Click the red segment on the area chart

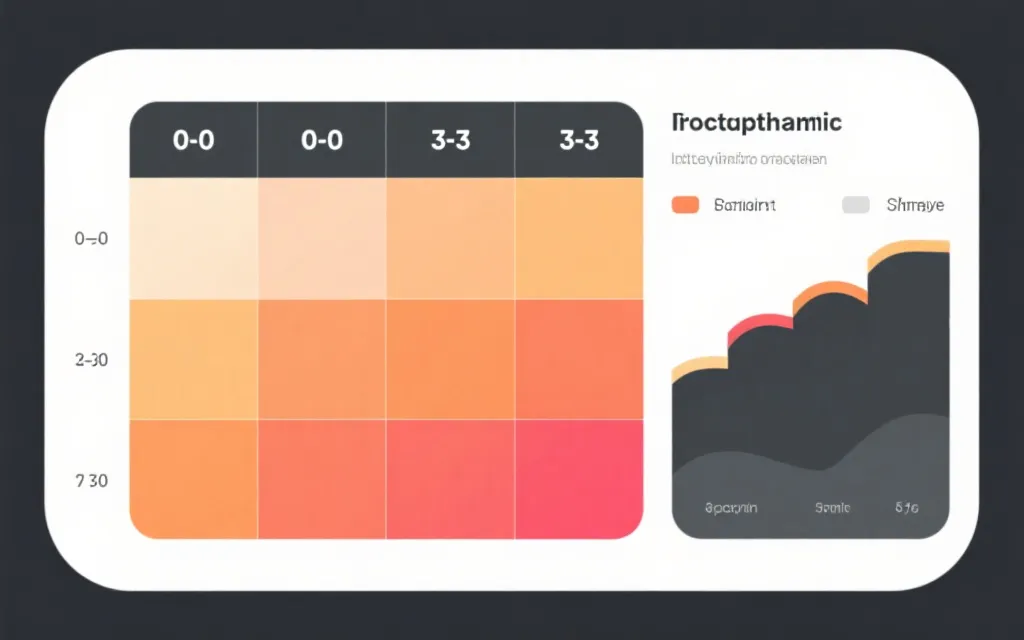pyautogui.click(x=758, y=323)
